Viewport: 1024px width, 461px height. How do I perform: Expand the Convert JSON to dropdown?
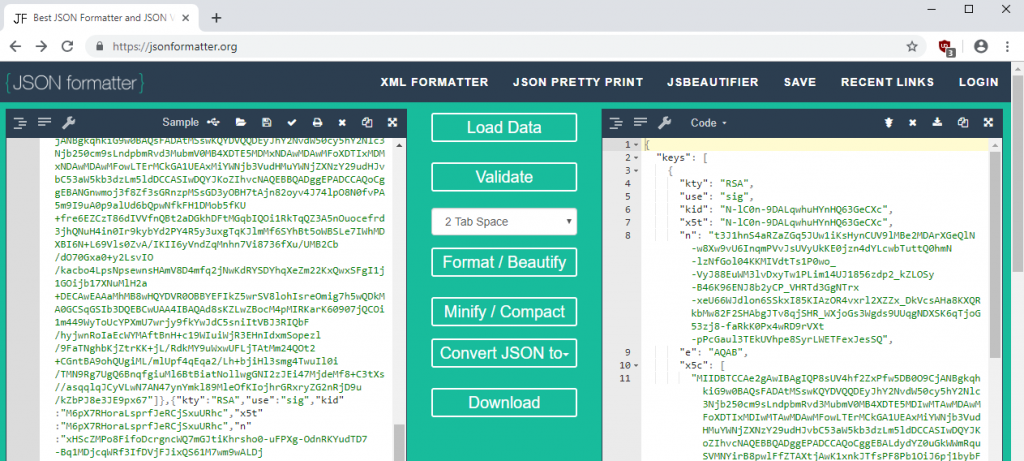(504, 353)
